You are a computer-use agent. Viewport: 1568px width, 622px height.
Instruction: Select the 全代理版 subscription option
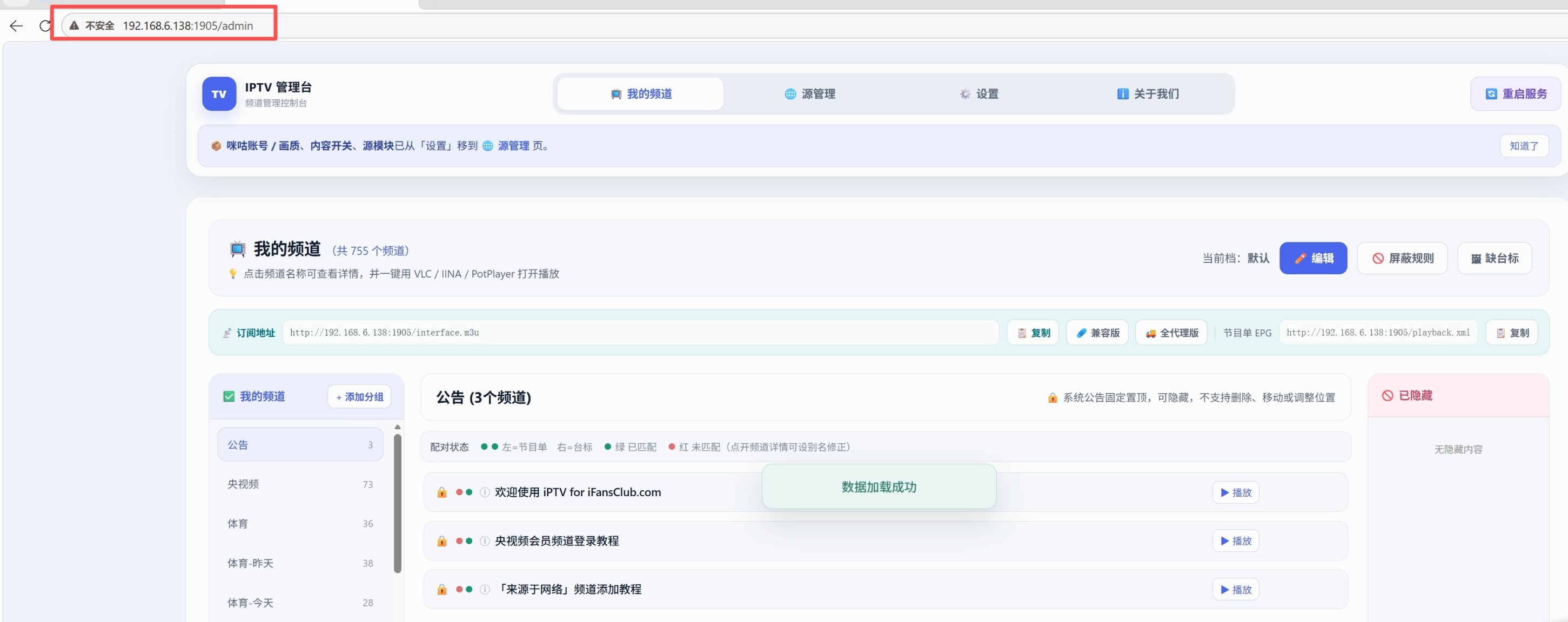click(x=1172, y=333)
